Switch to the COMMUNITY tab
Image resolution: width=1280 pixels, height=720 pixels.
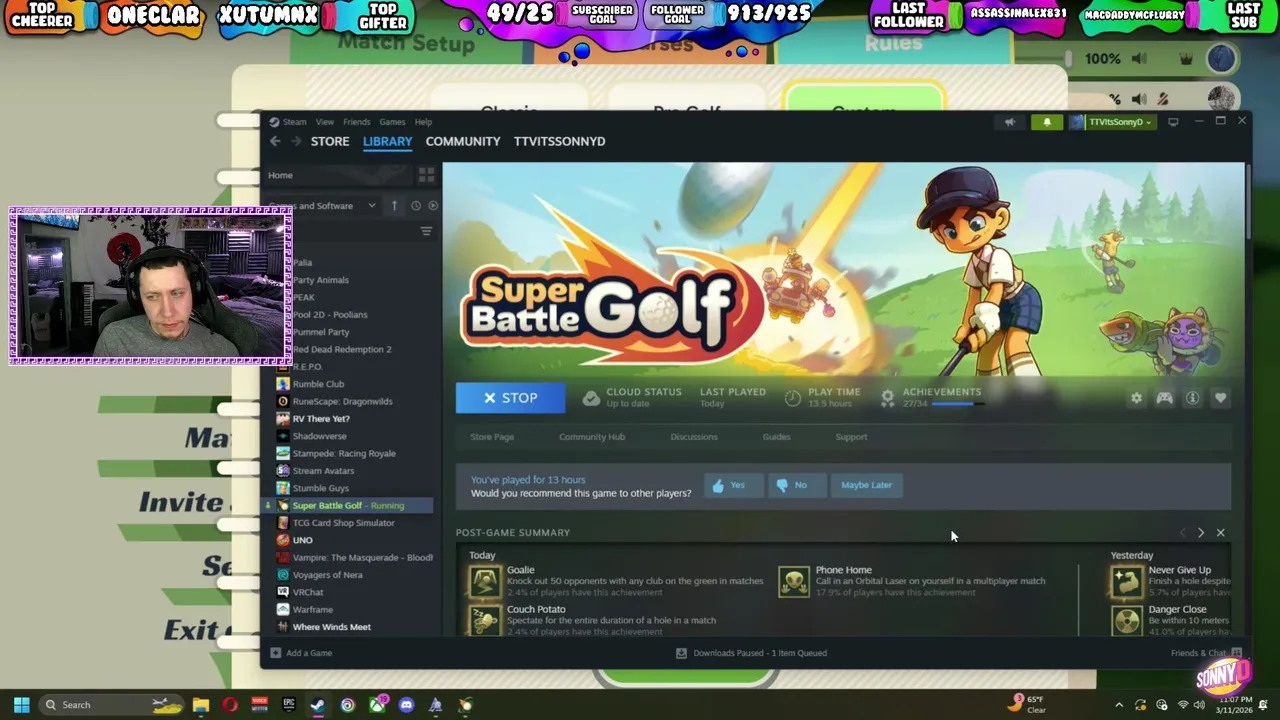click(x=463, y=141)
